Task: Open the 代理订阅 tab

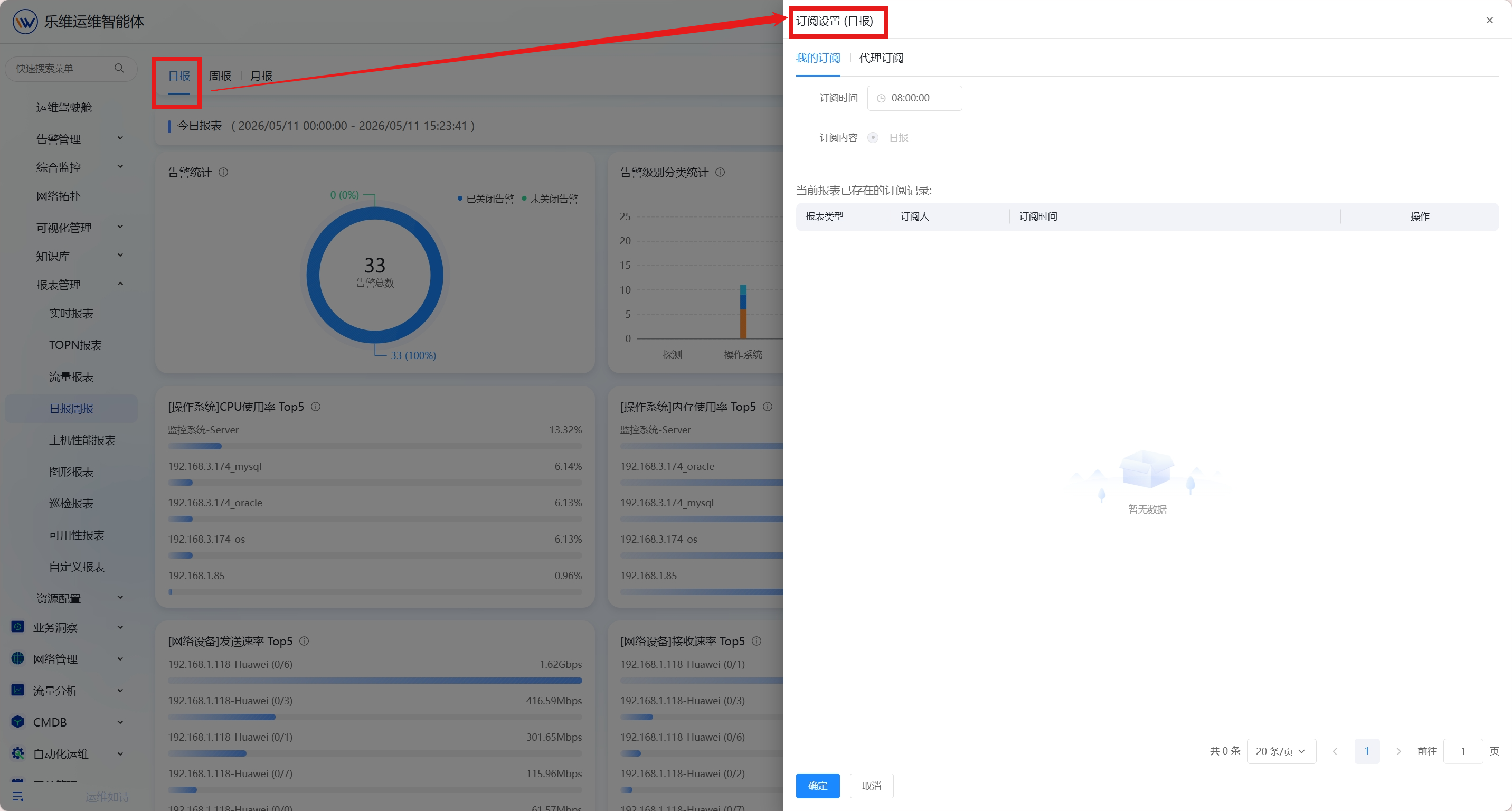Action: pyautogui.click(x=881, y=58)
